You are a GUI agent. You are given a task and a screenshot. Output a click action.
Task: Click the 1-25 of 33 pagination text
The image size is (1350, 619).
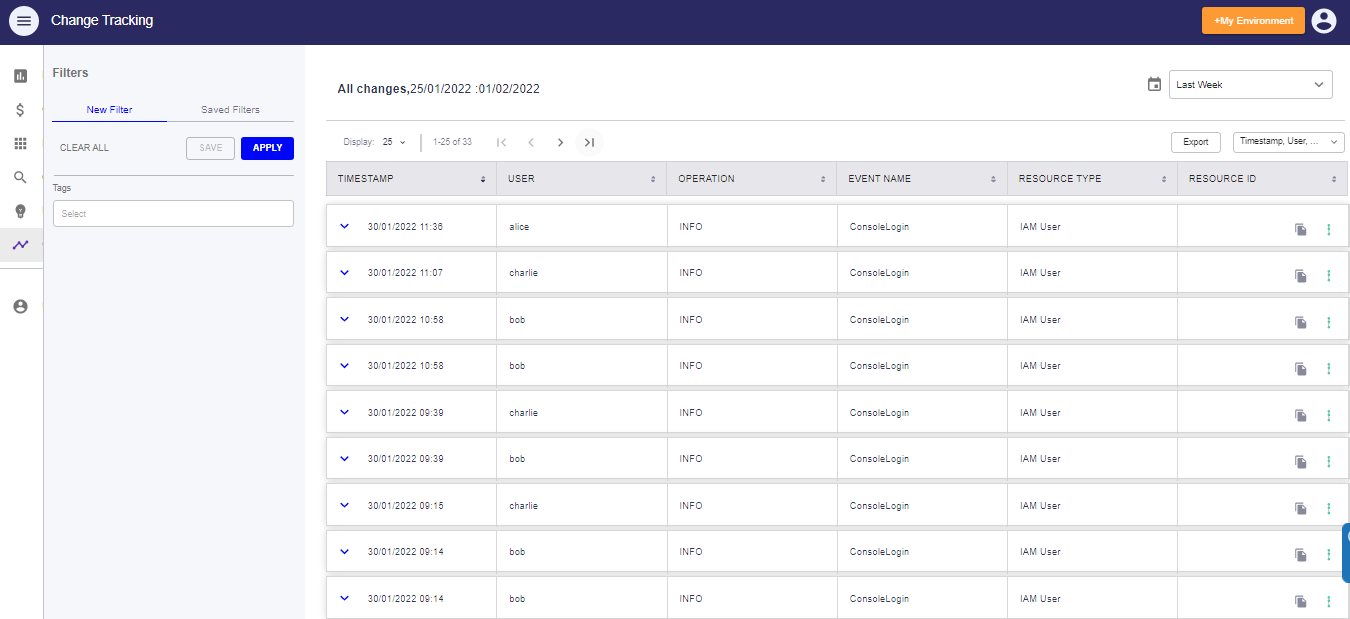[x=452, y=142]
